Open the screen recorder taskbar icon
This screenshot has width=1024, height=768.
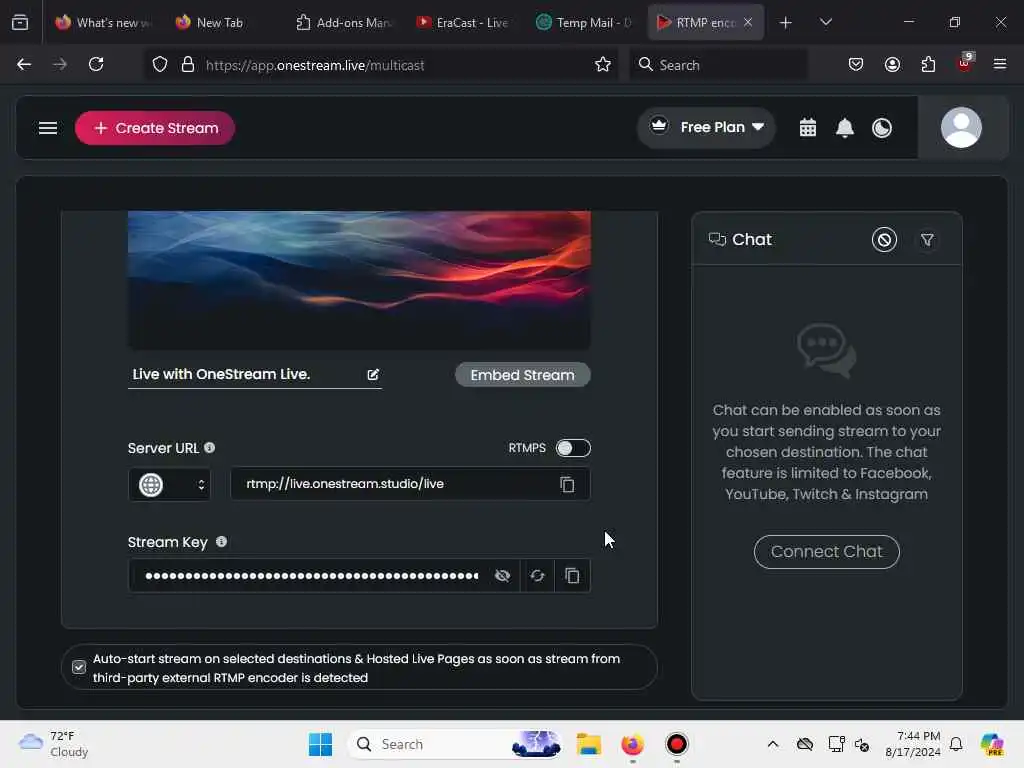point(677,744)
